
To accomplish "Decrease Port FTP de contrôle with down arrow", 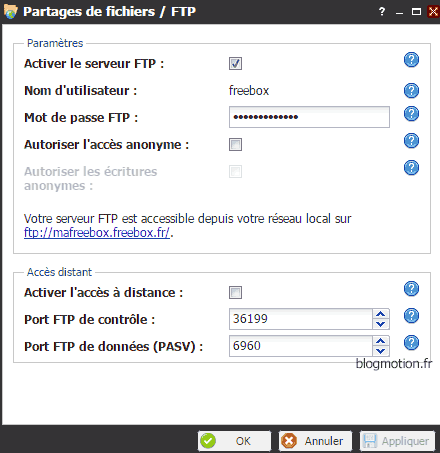I will click(x=381, y=324).
